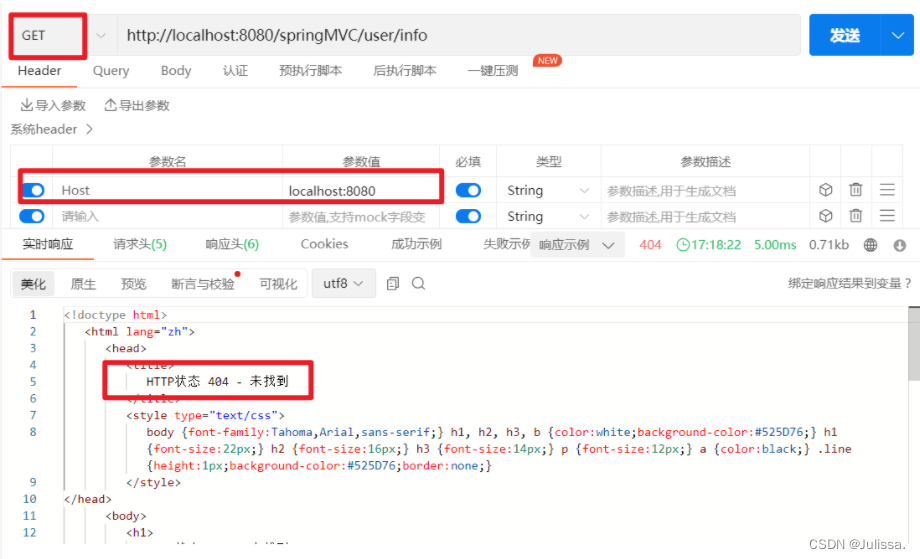Image resolution: width=920 pixels, height=559 pixels.
Task: Click the 5.00ms response time text
Action: [775, 245]
